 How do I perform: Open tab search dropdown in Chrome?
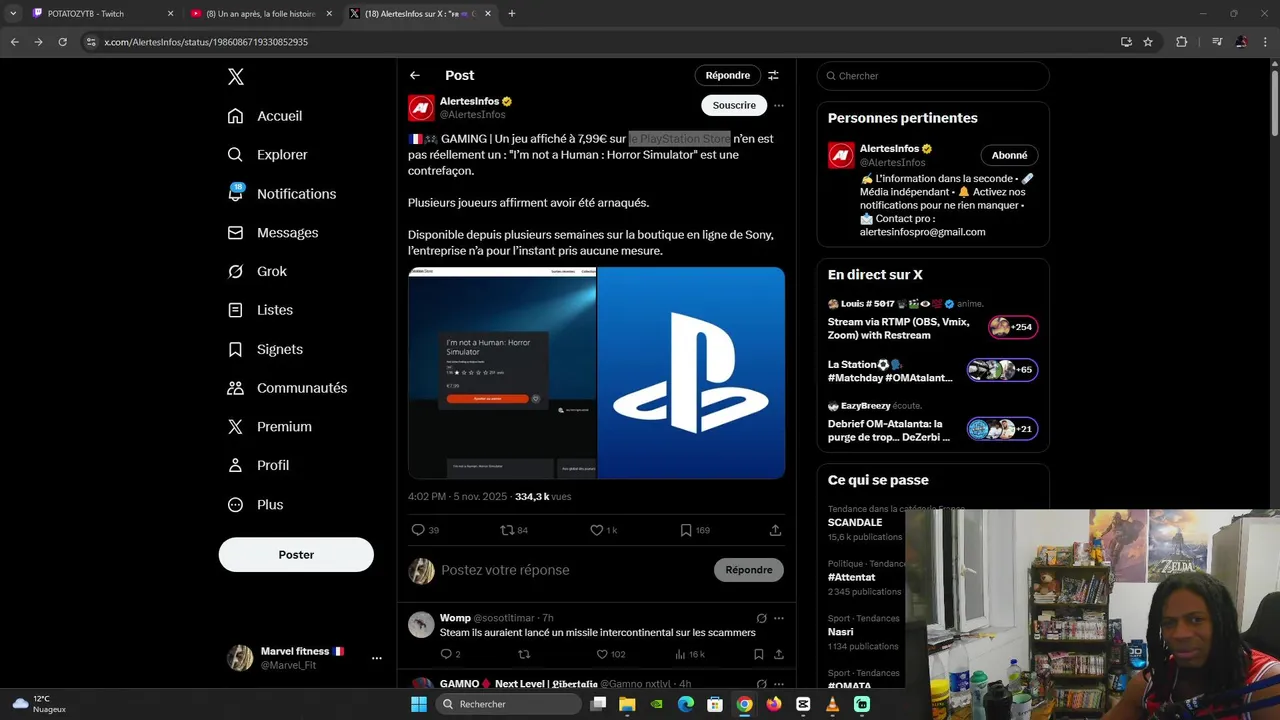(x=13, y=14)
